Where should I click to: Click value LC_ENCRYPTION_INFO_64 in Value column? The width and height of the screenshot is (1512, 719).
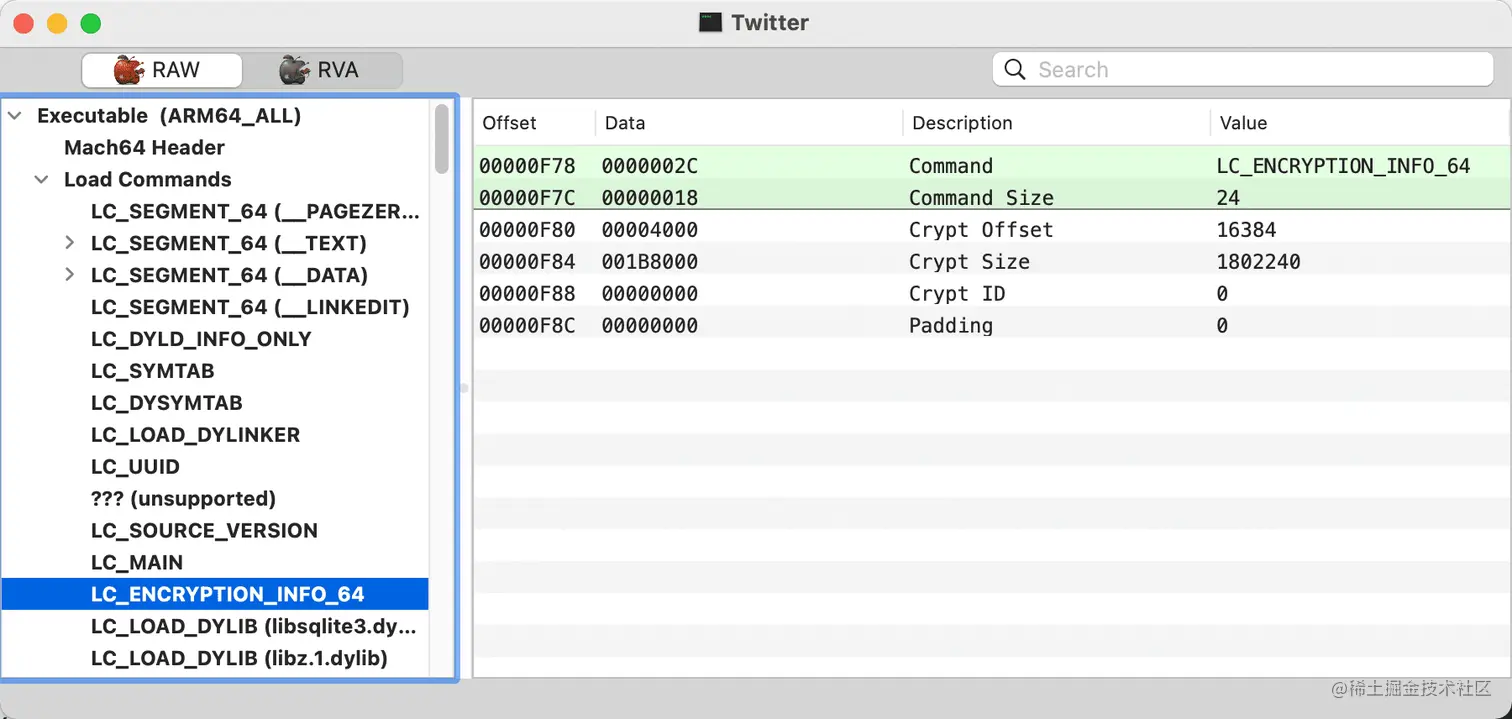[1343, 166]
